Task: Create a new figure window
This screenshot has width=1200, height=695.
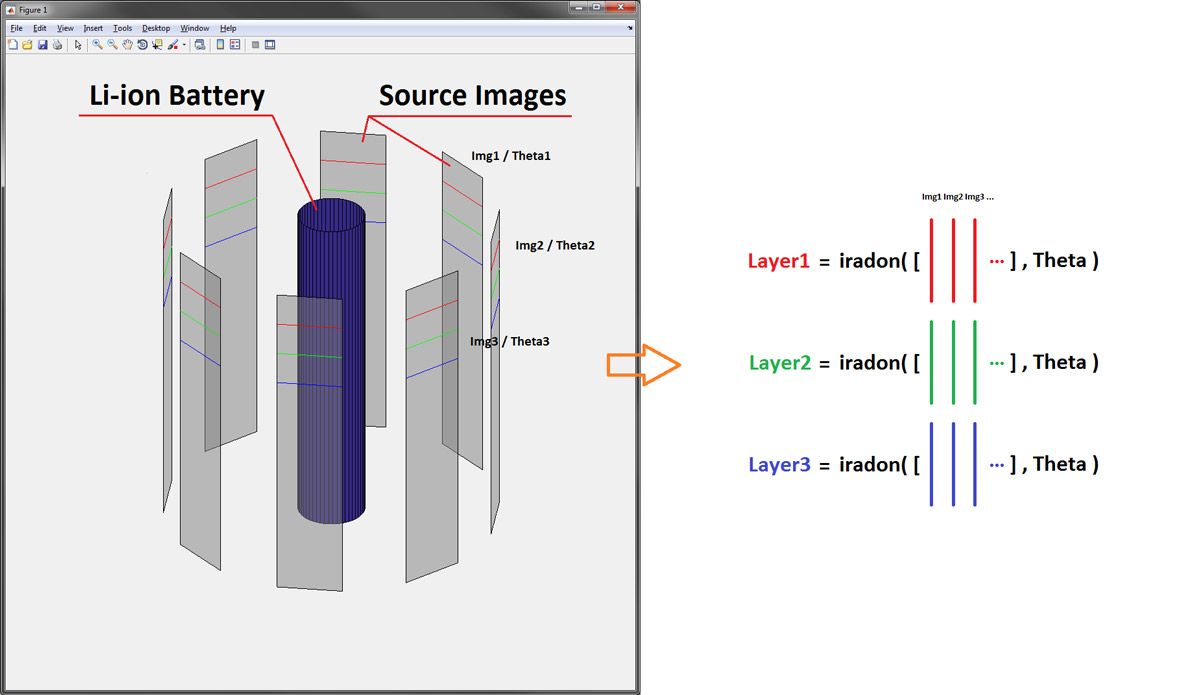Action: [x=12, y=44]
